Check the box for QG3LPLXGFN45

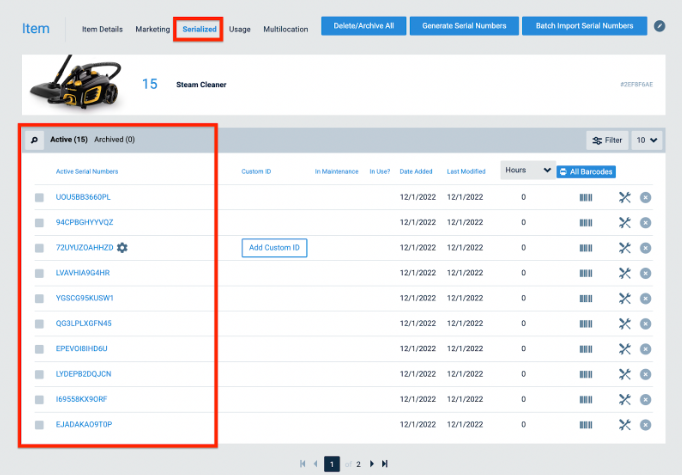coord(39,324)
